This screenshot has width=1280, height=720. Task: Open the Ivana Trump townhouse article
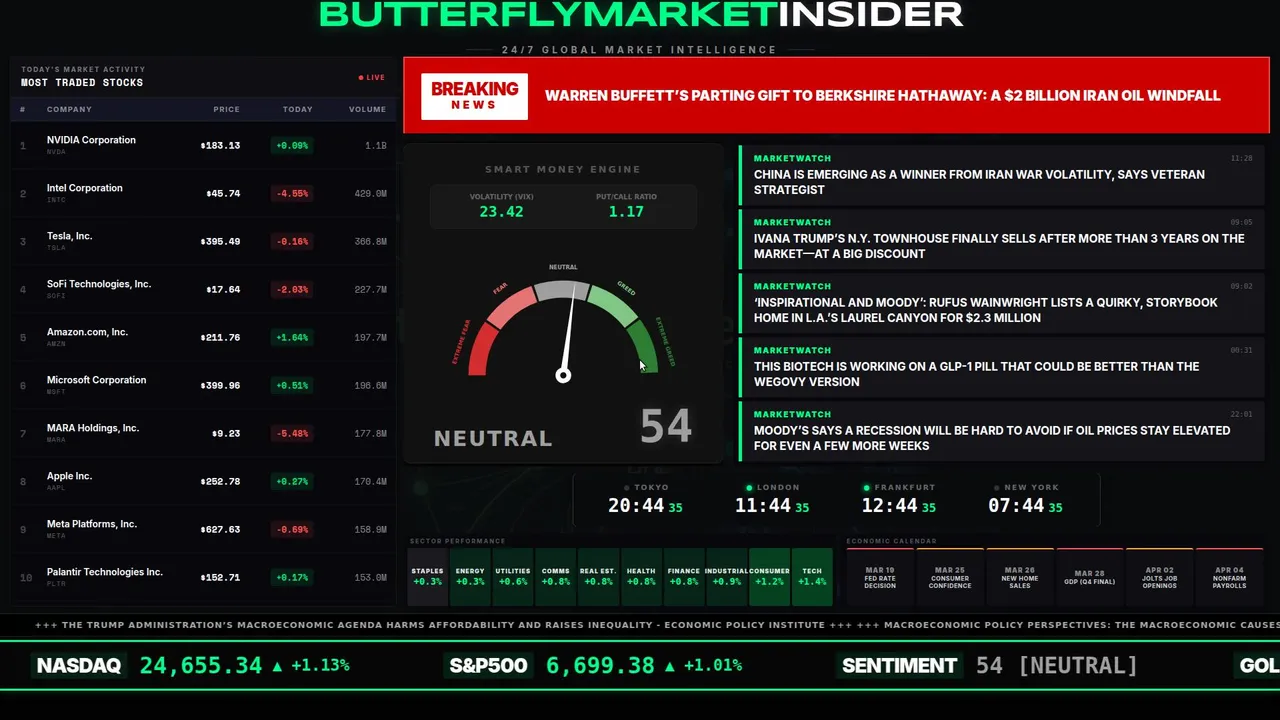(1001, 239)
